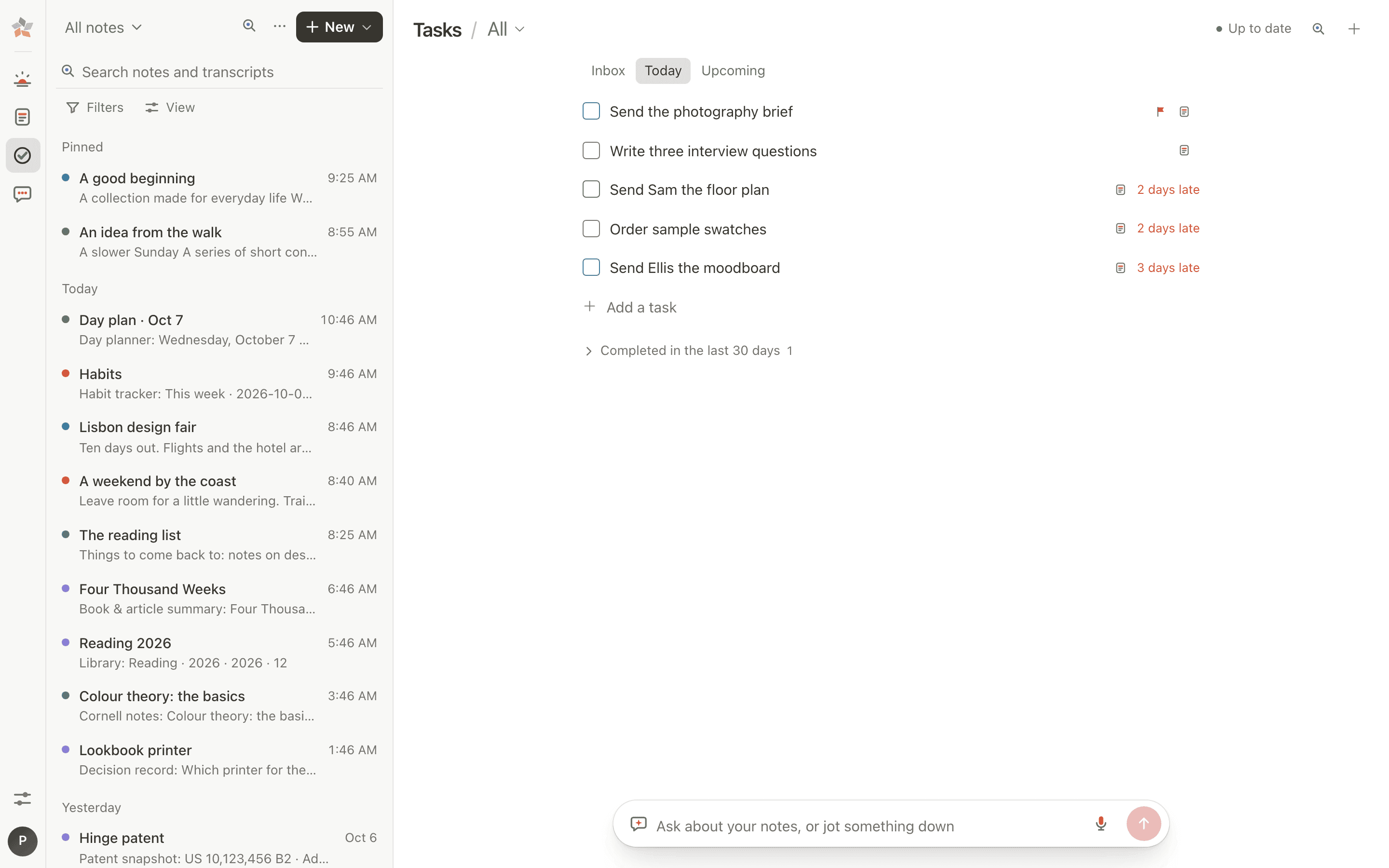Open the Day plan · Oct 7 note

(x=219, y=329)
